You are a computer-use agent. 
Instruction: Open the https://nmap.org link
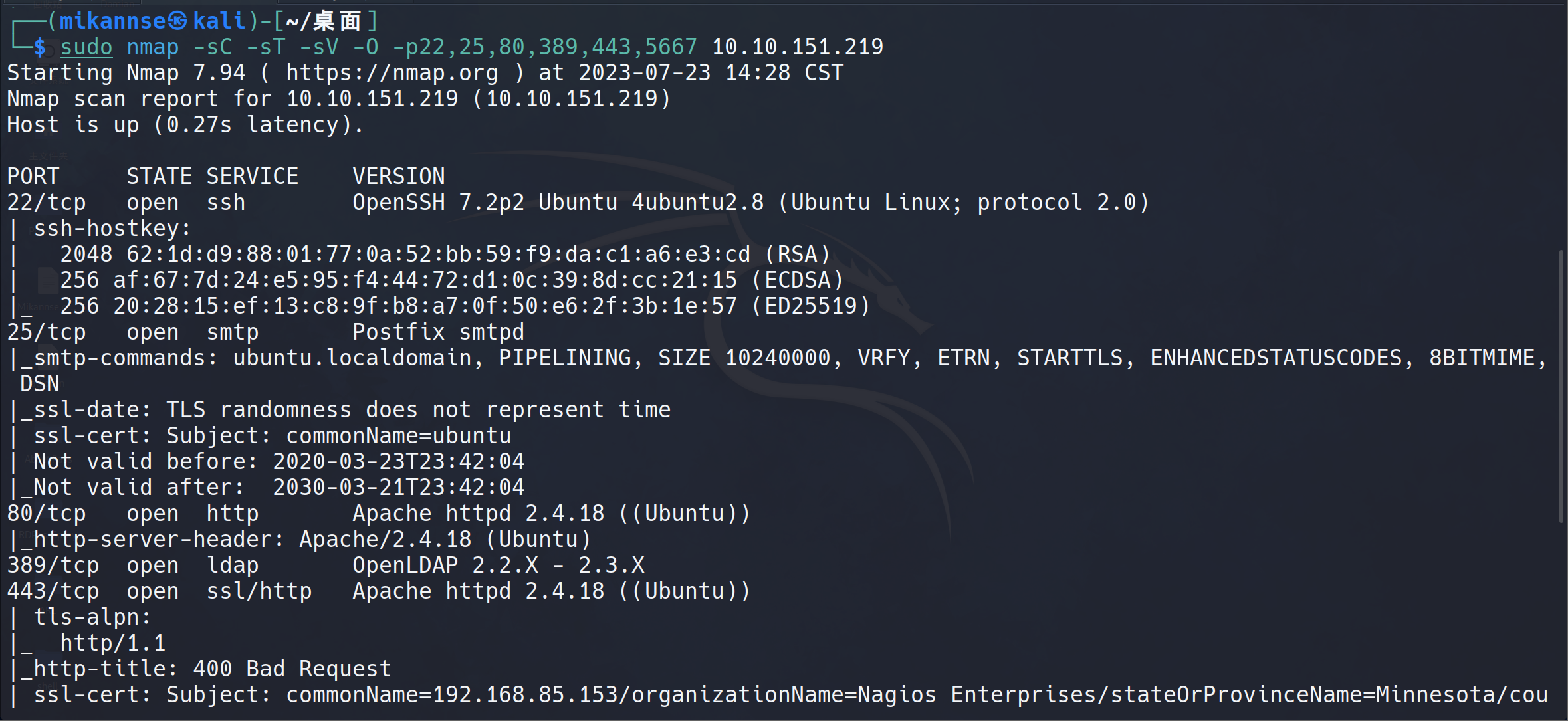pos(392,72)
